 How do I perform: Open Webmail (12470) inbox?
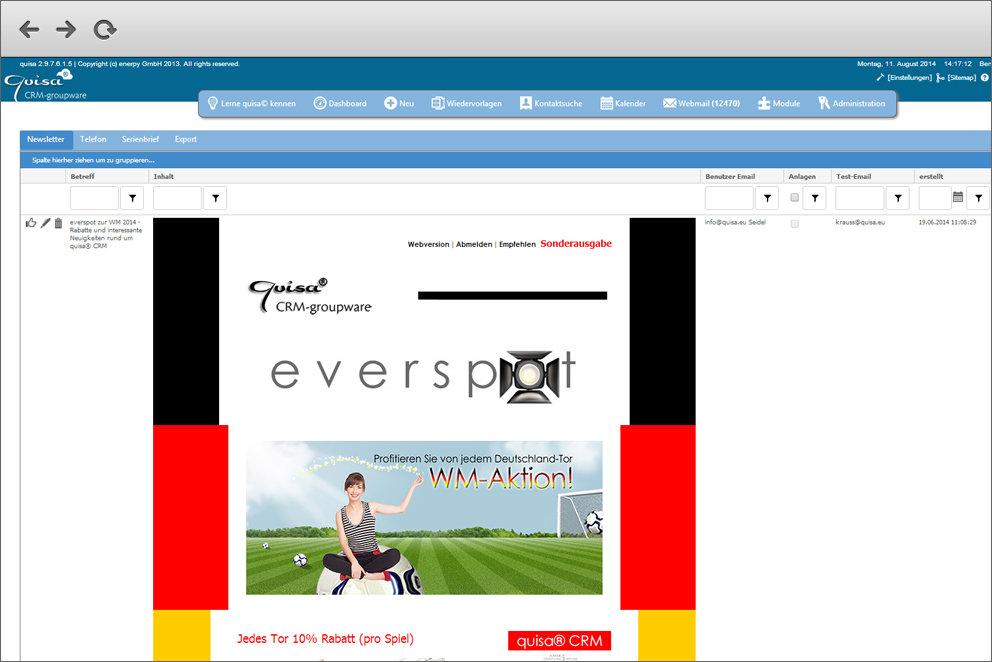702,103
